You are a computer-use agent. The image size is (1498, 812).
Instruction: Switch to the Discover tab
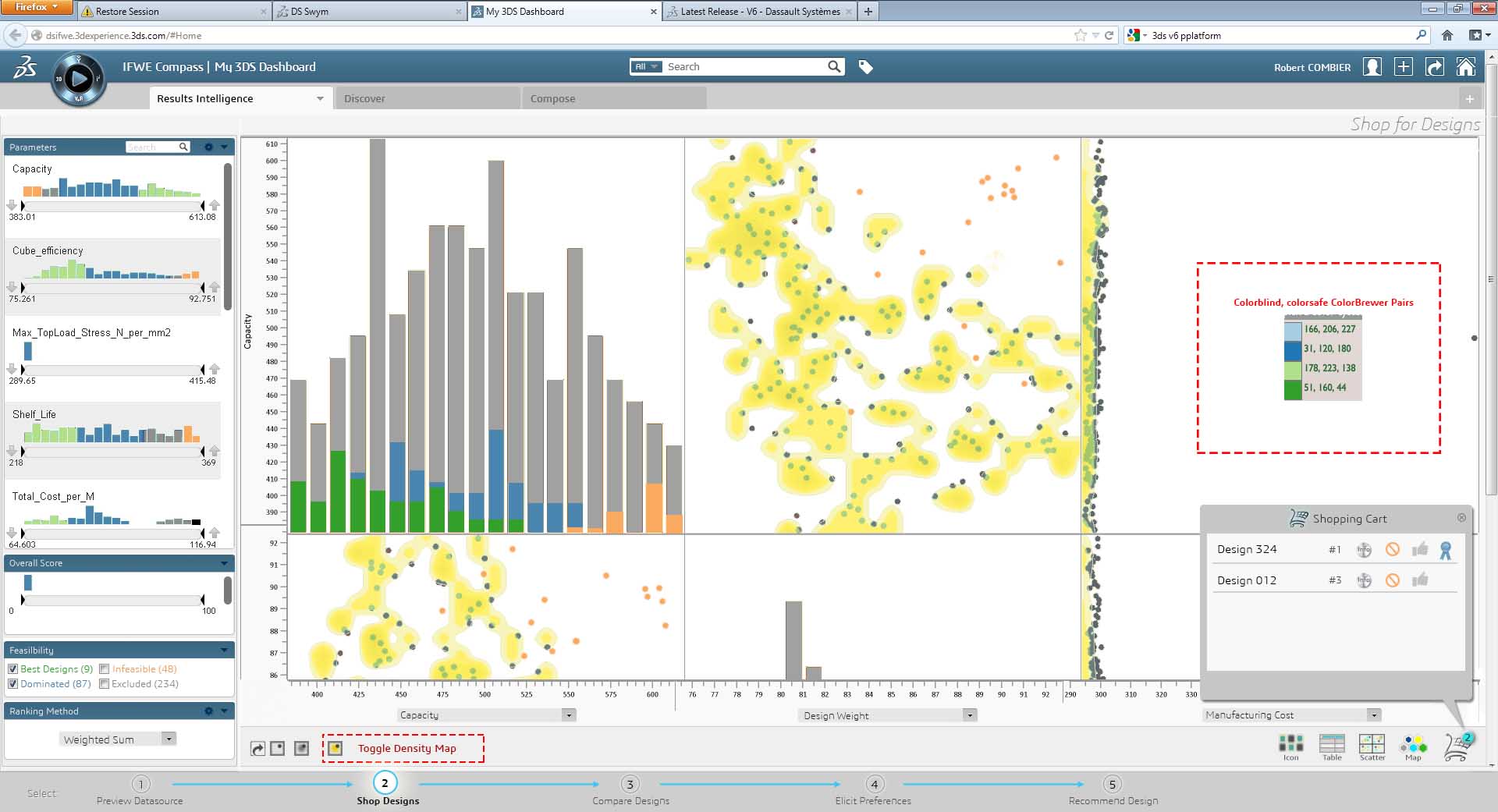point(427,98)
